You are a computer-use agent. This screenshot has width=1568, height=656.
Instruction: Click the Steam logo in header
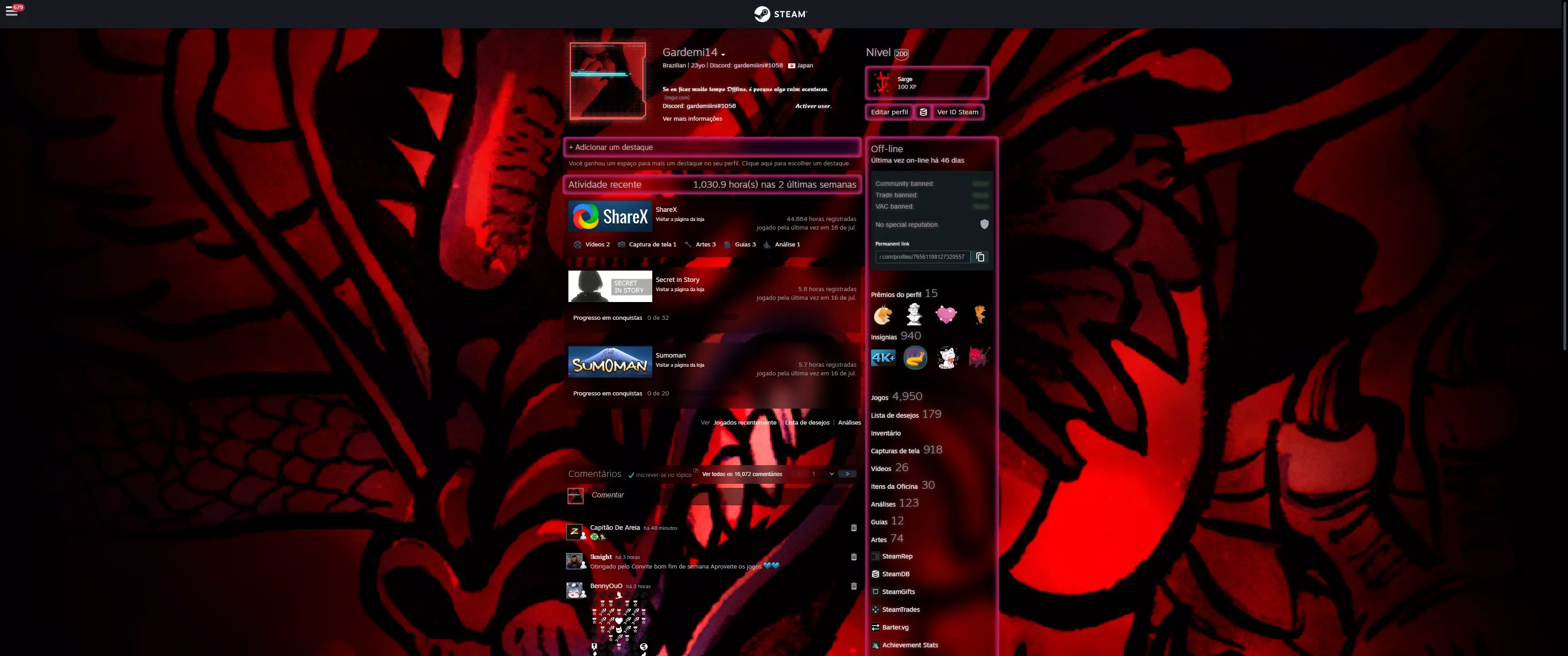coord(780,14)
